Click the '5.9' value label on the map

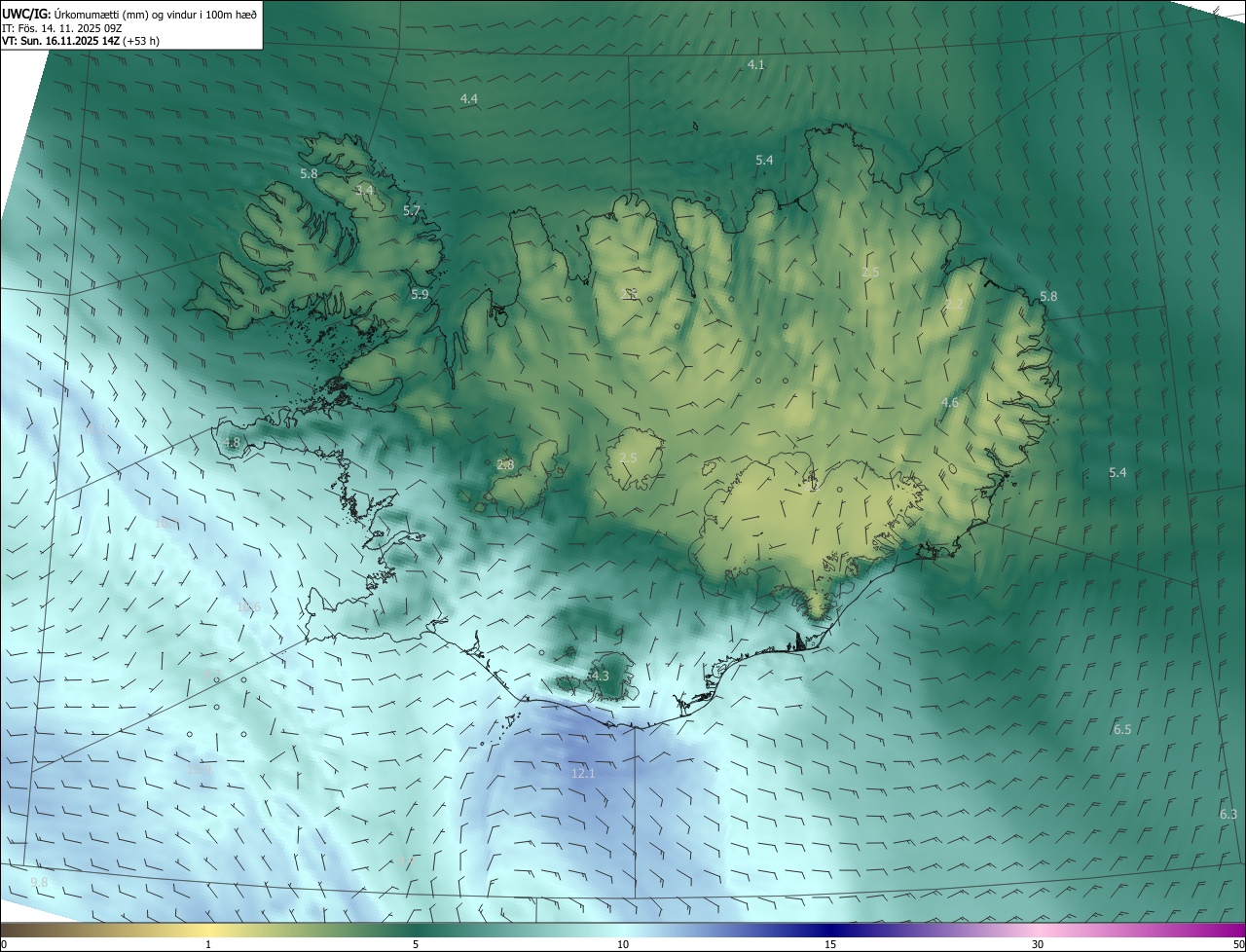[420, 295]
